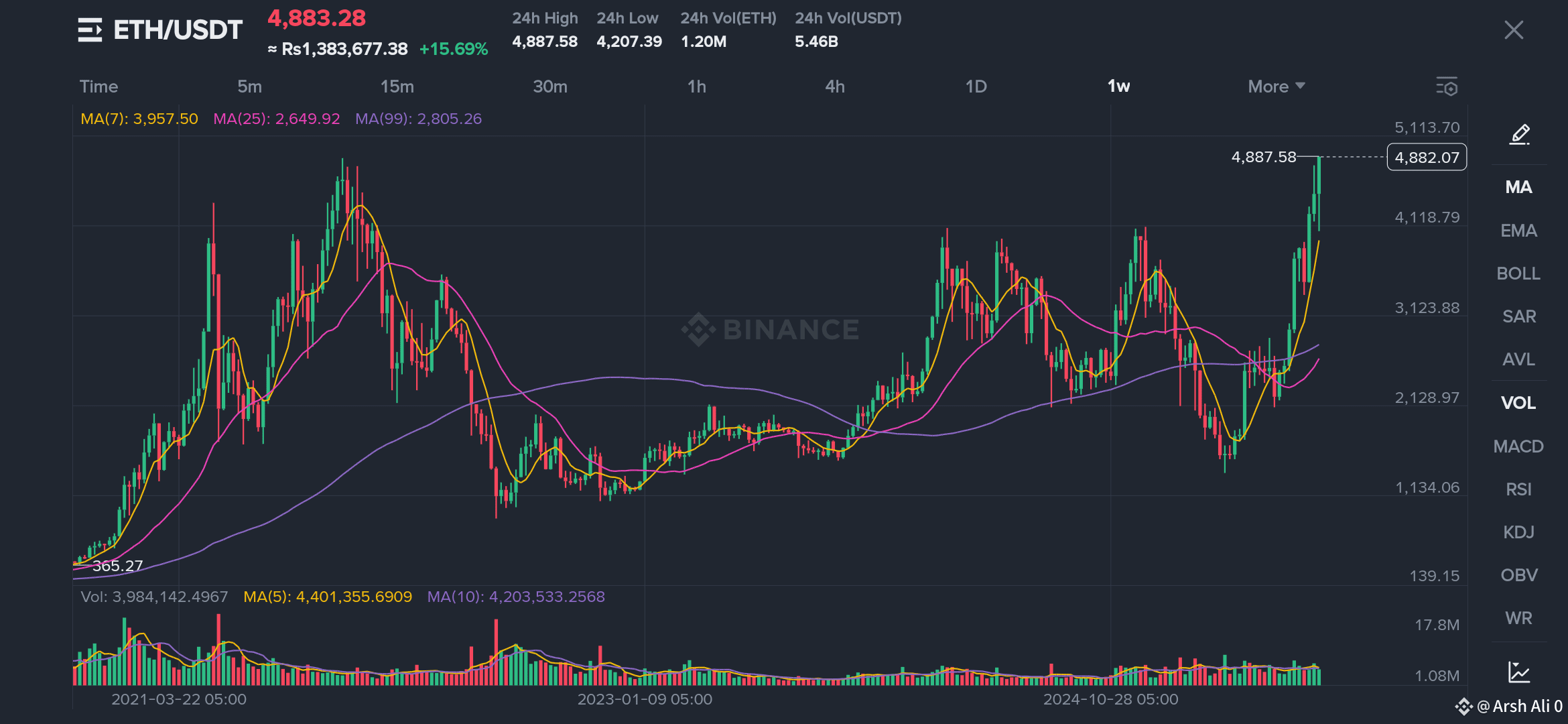The height and width of the screenshot is (724, 1568).
Task: Select the 1h timeframe
Action: (697, 86)
